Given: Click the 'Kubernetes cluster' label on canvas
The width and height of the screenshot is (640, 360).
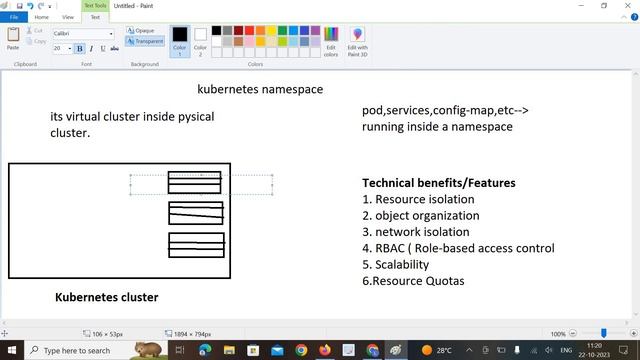Looking at the screenshot, I should tap(107, 297).
